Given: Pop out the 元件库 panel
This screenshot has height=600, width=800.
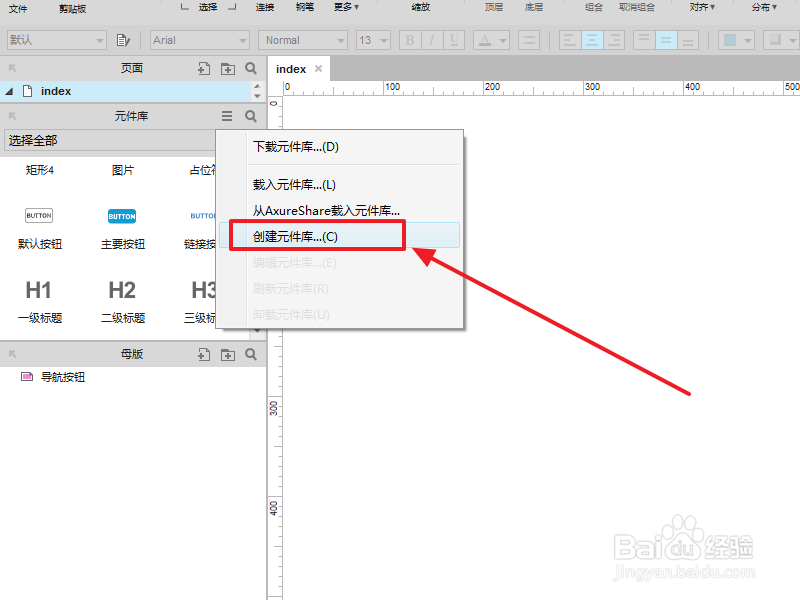Looking at the screenshot, I should [13, 116].
